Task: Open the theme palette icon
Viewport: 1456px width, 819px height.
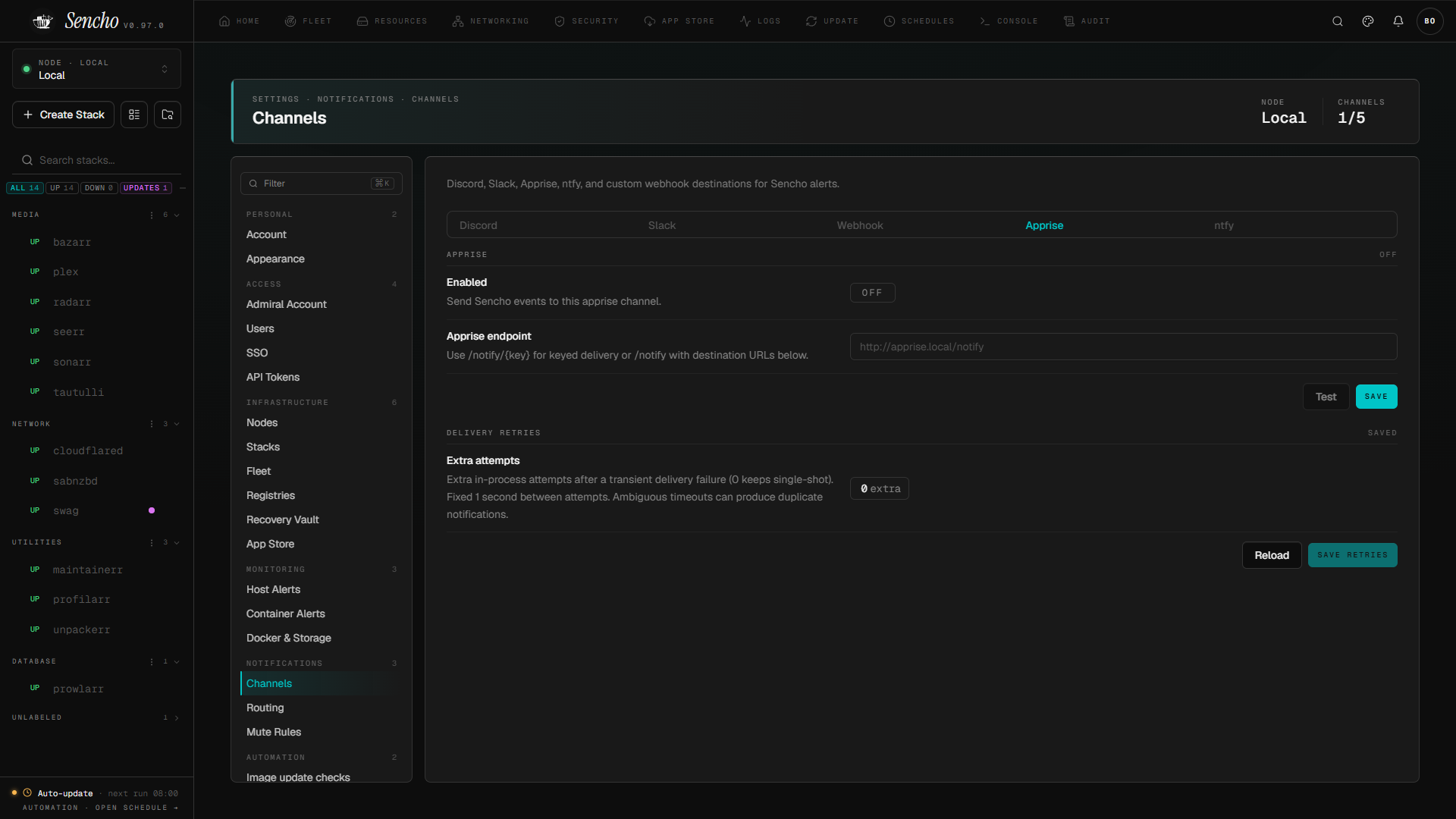Action: pyautogui.click(x=1368, y=21)
